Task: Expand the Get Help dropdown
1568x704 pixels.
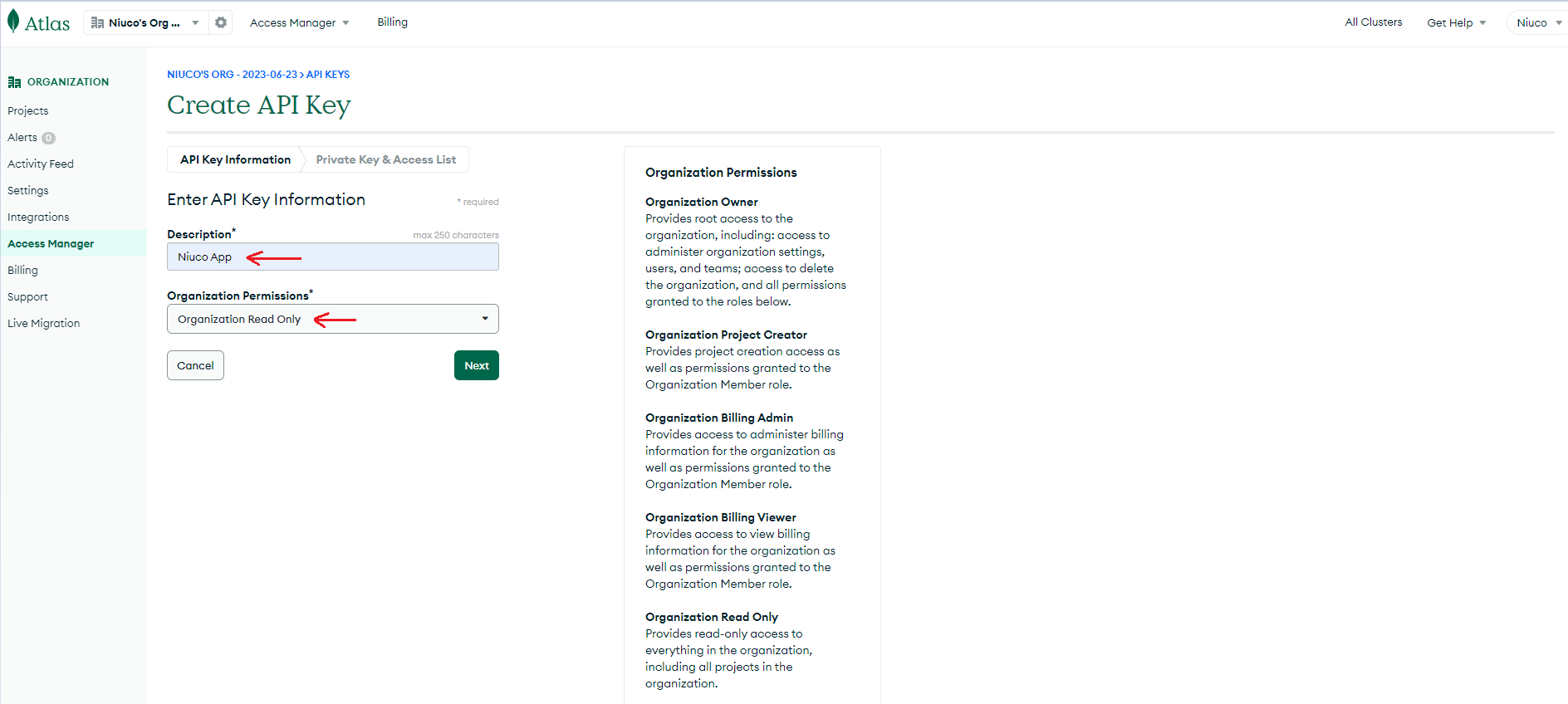Action: pos(1456,22)
